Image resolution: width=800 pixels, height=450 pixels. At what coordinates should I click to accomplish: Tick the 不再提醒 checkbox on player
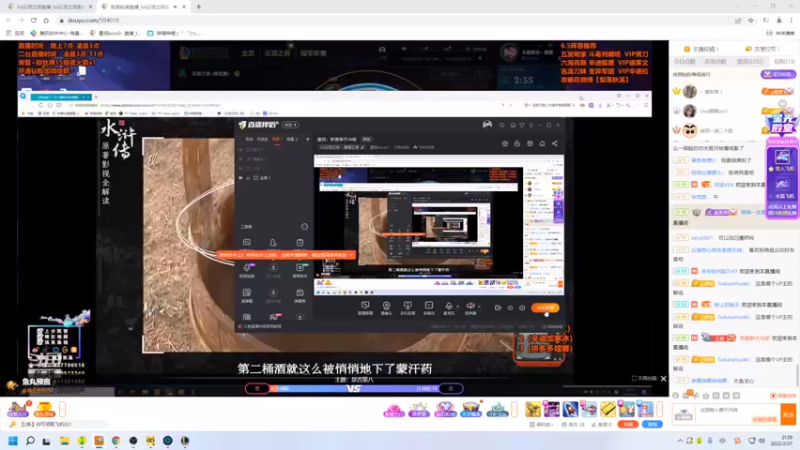point(634,379)
